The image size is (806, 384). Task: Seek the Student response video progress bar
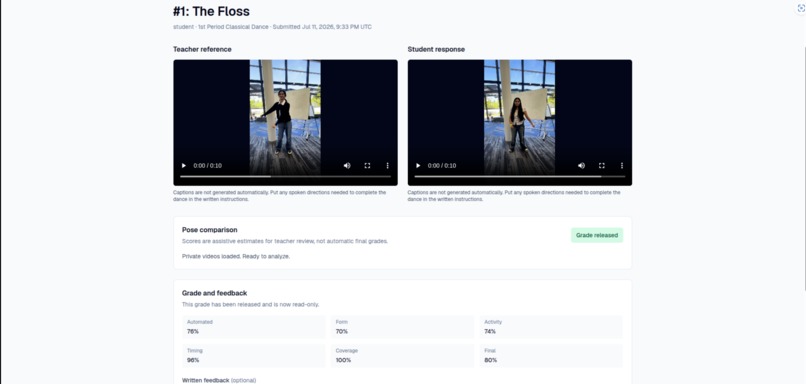[520, 176]
